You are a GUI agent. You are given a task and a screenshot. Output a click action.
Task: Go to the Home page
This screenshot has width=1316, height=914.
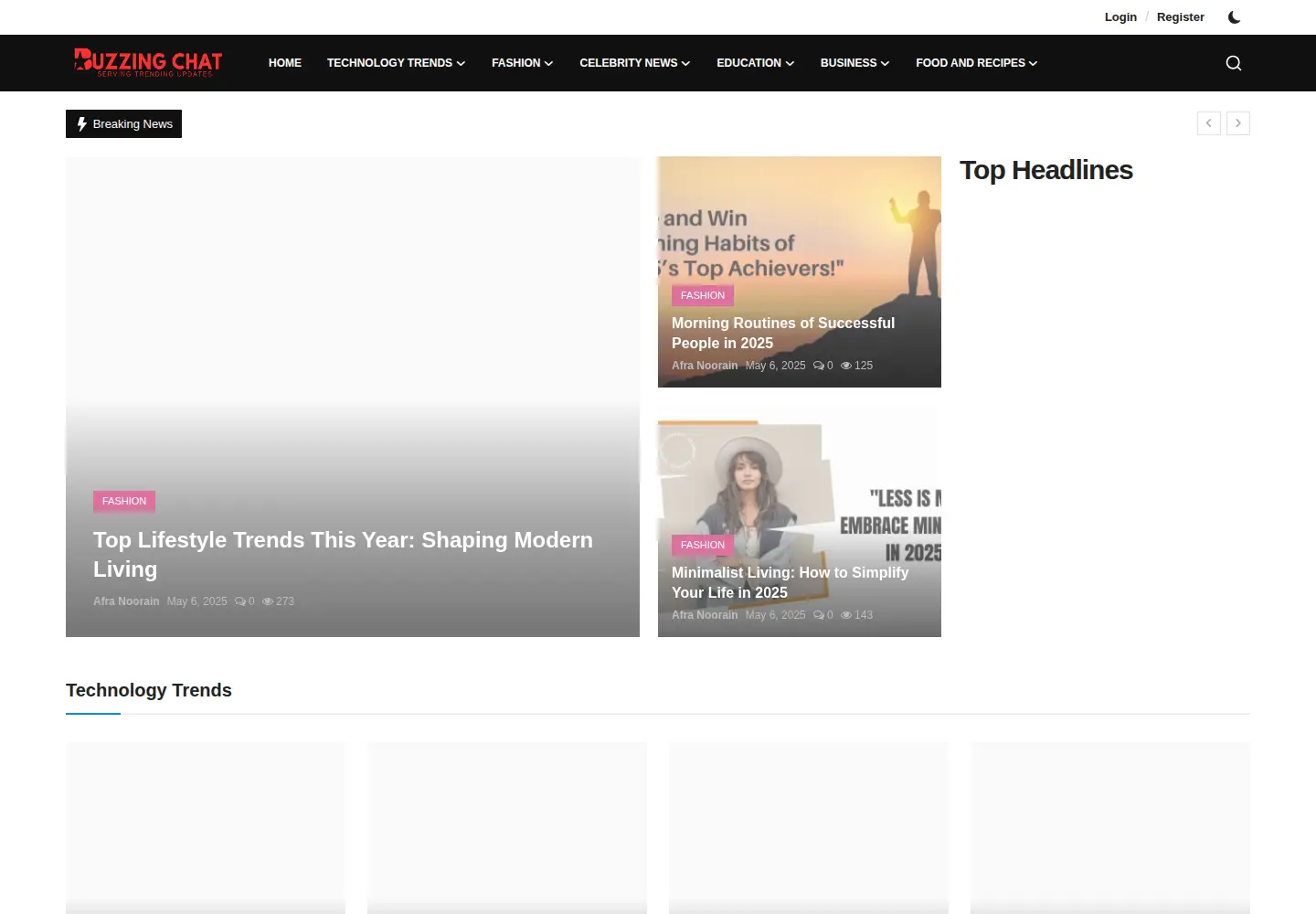[285, 63]
